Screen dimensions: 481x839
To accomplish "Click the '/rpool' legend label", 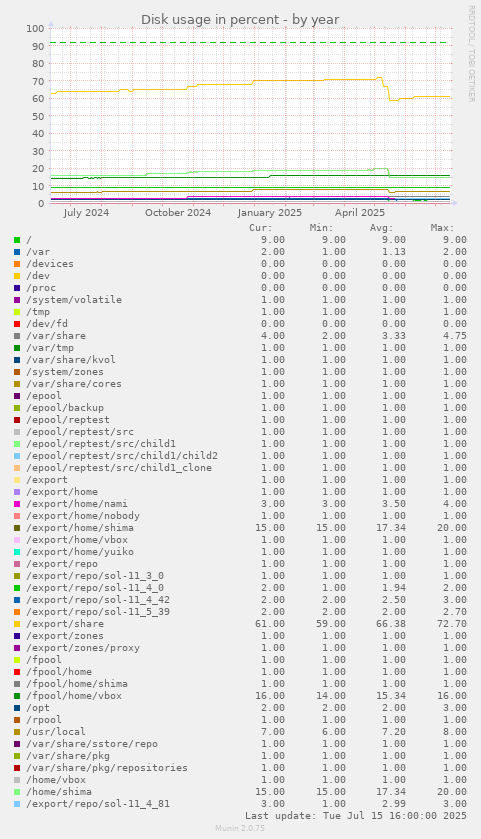I will click(44, 720).
